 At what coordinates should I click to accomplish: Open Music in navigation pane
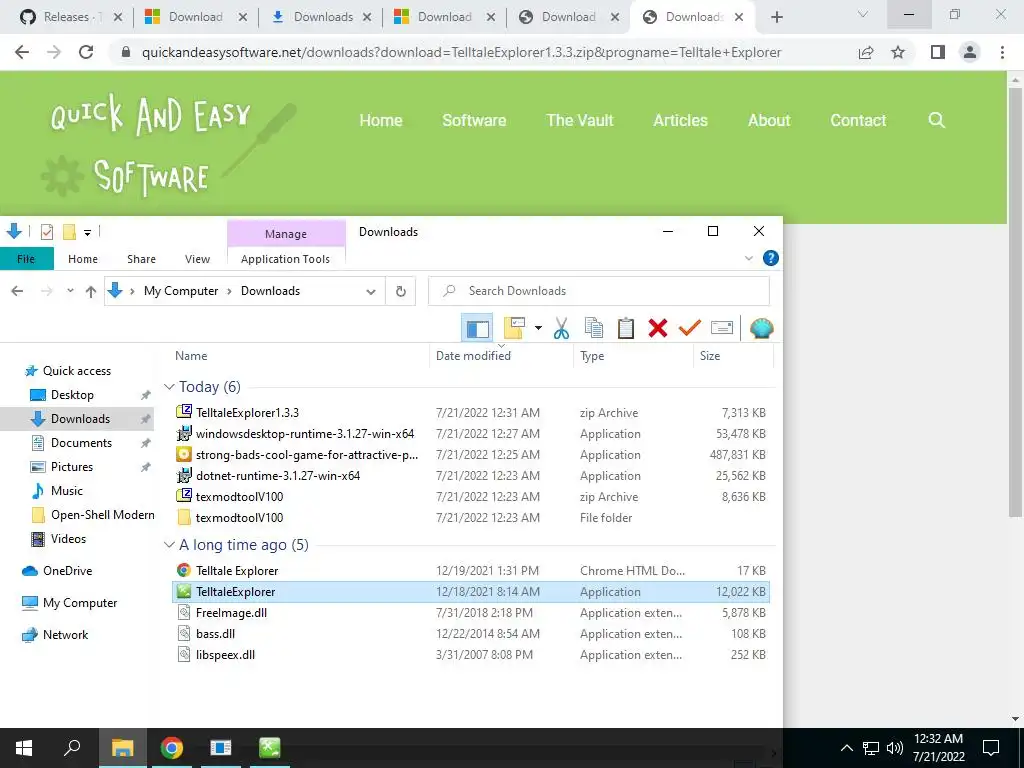67,491
